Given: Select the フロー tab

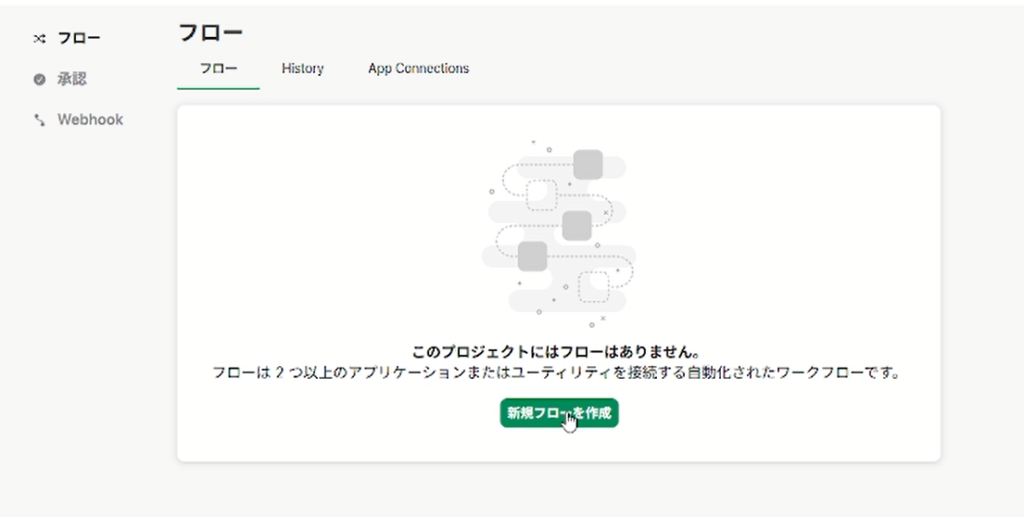Looking at the screenshot, I should [218, 69].
